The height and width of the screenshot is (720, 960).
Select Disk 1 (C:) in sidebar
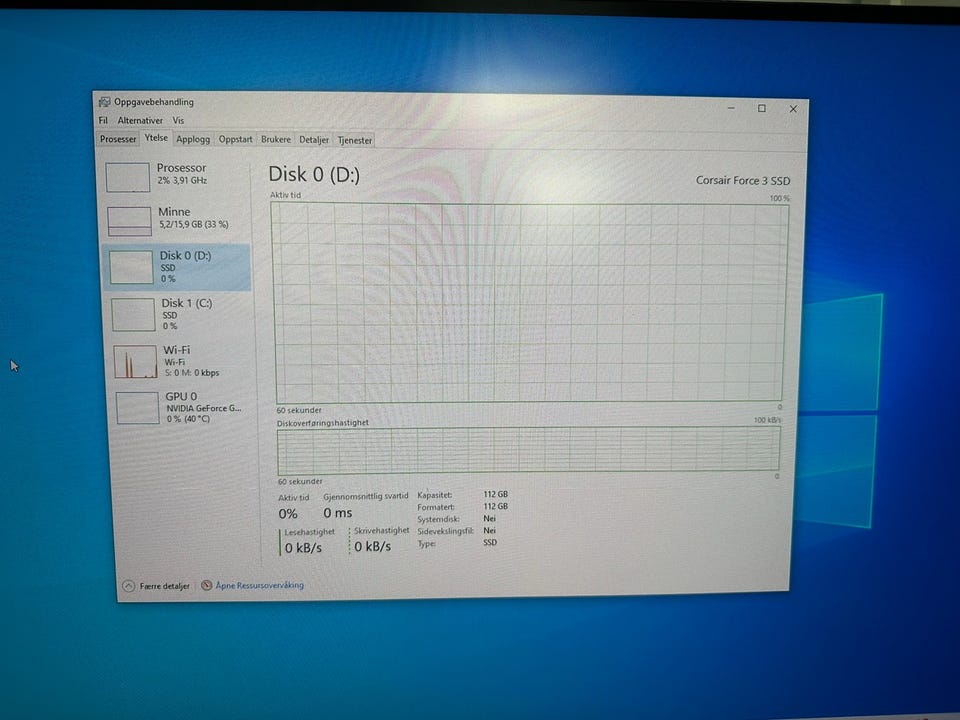(179, 314)
